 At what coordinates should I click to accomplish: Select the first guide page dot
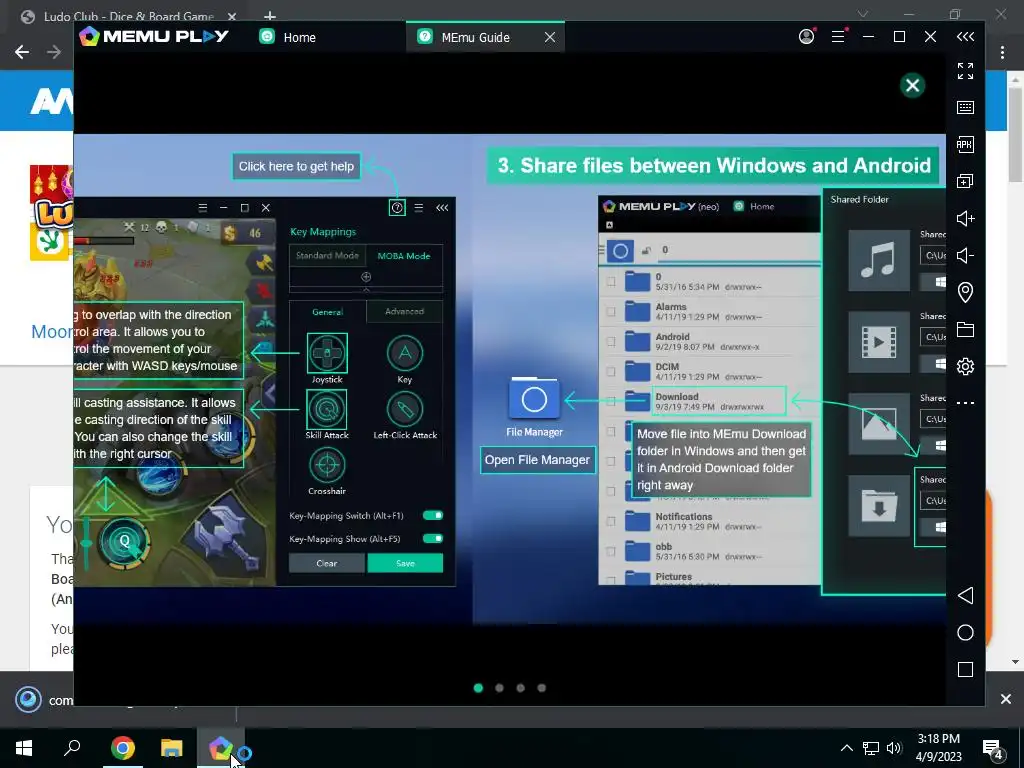478,688
